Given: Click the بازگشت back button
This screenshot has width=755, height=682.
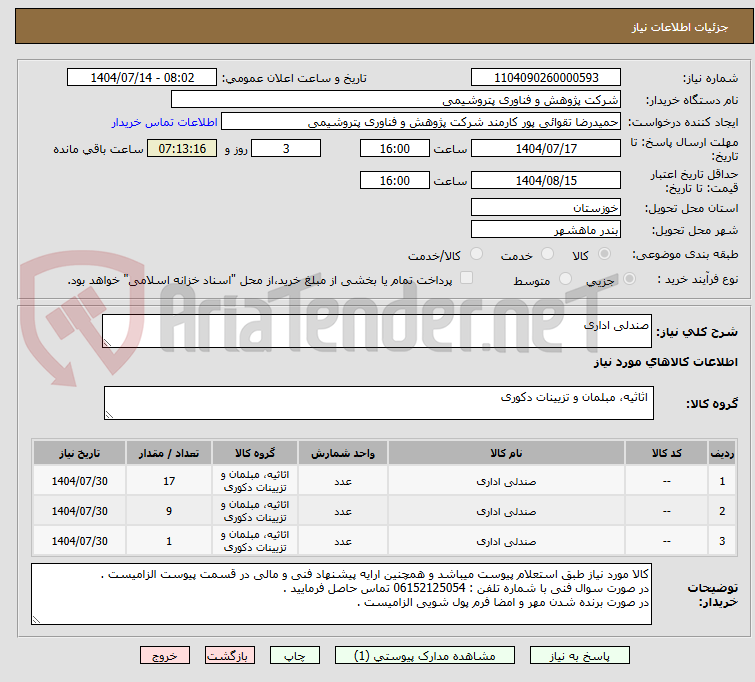Looking at the screenshot, I should point(230,656).
